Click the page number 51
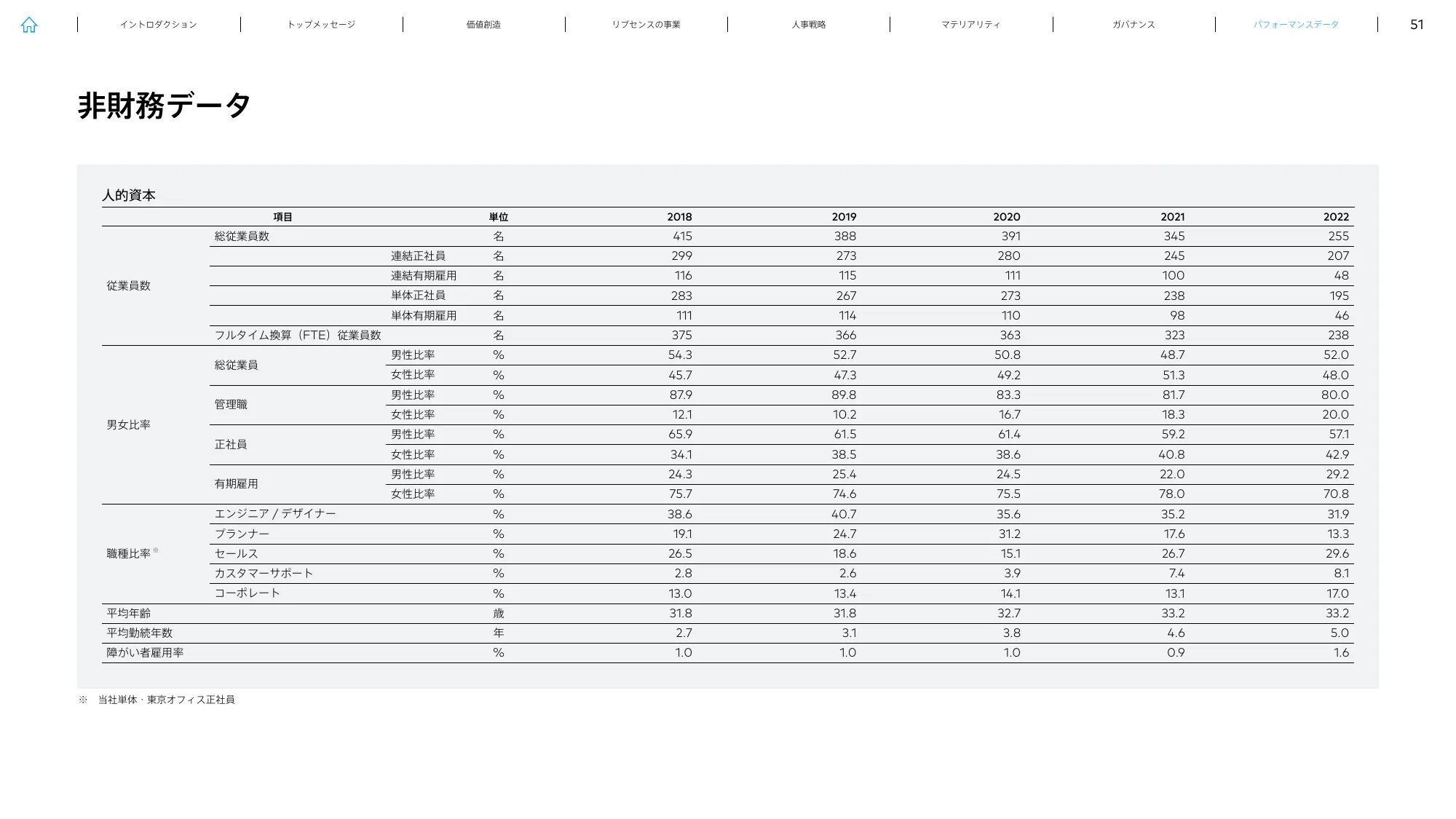Viewport: 1456px width, 819px height. [1417, 24]
